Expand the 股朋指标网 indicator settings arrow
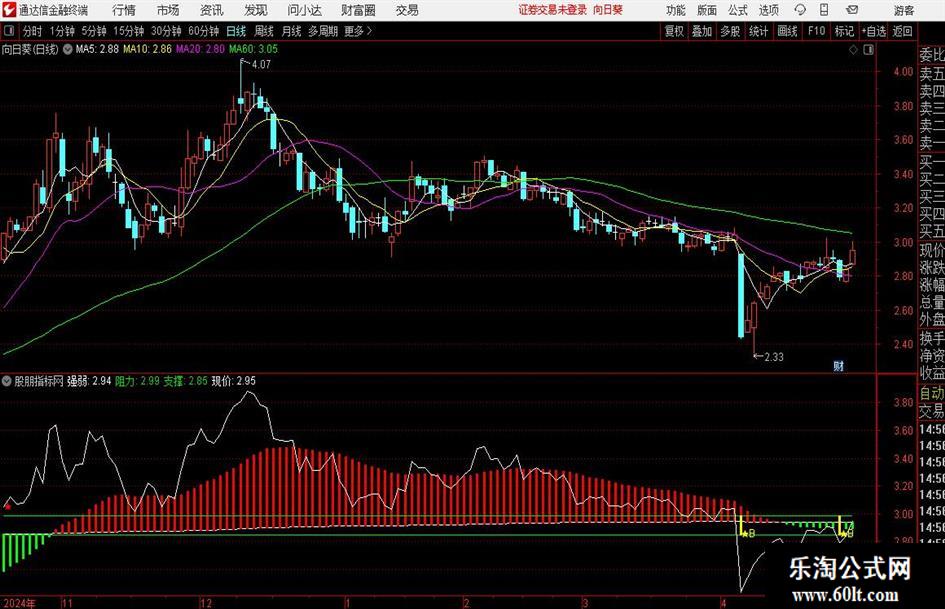 click(7, 380)
